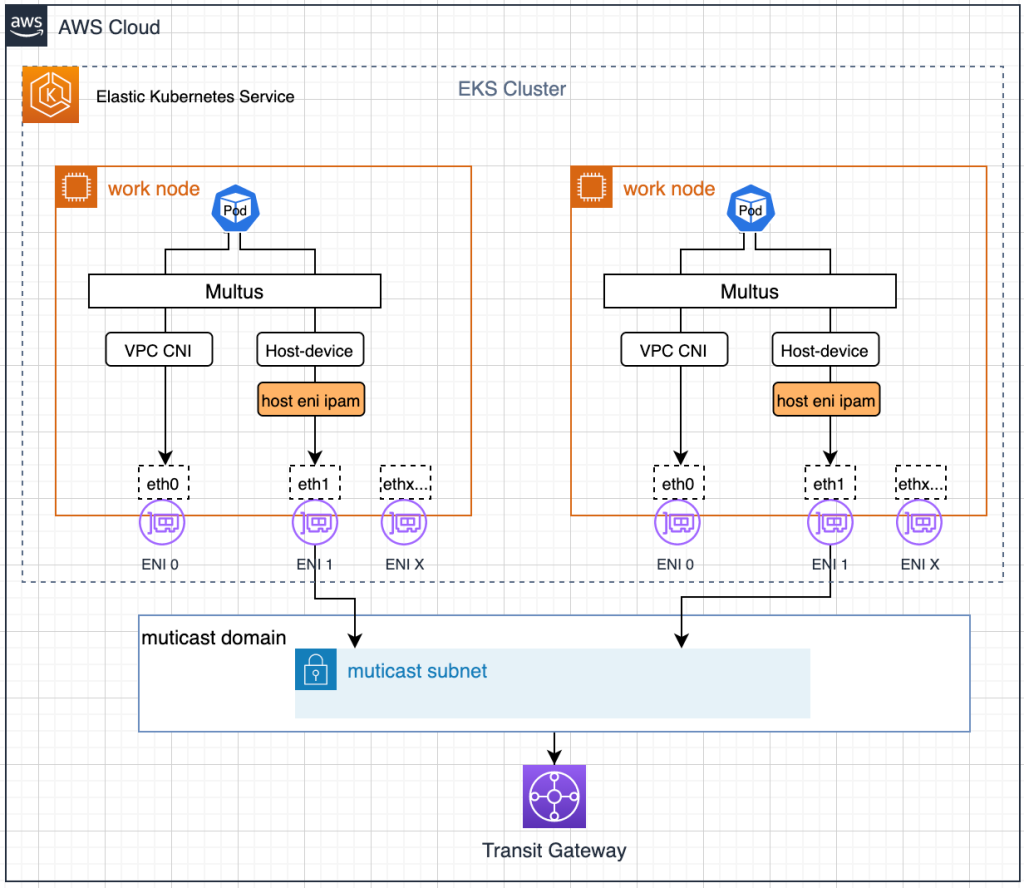Click the ENI 0 icon under left node
The image size is (1024, 888).
(162, 522)
